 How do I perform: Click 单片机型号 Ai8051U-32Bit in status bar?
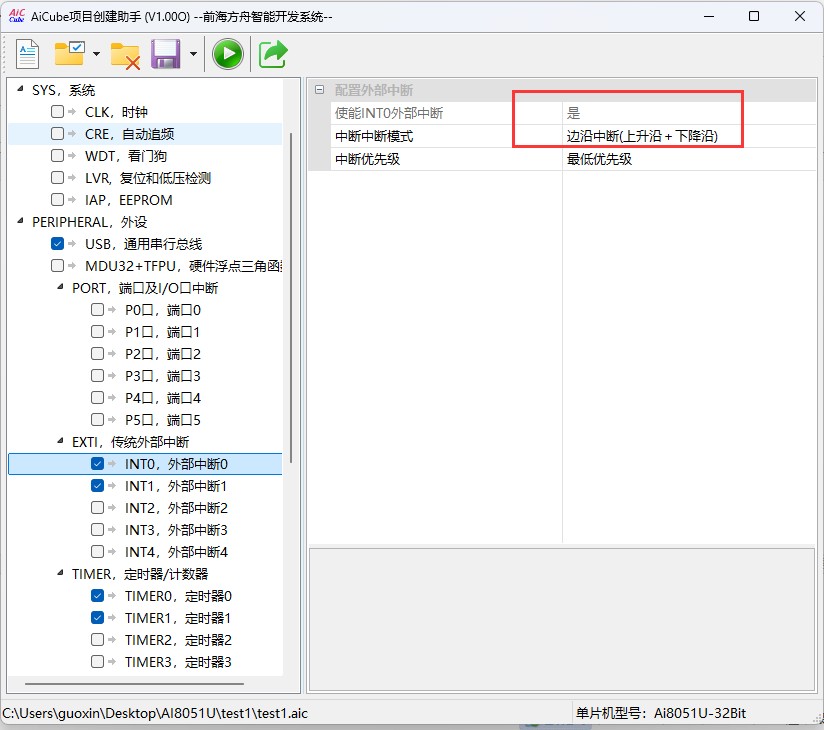tap(661, 713)
